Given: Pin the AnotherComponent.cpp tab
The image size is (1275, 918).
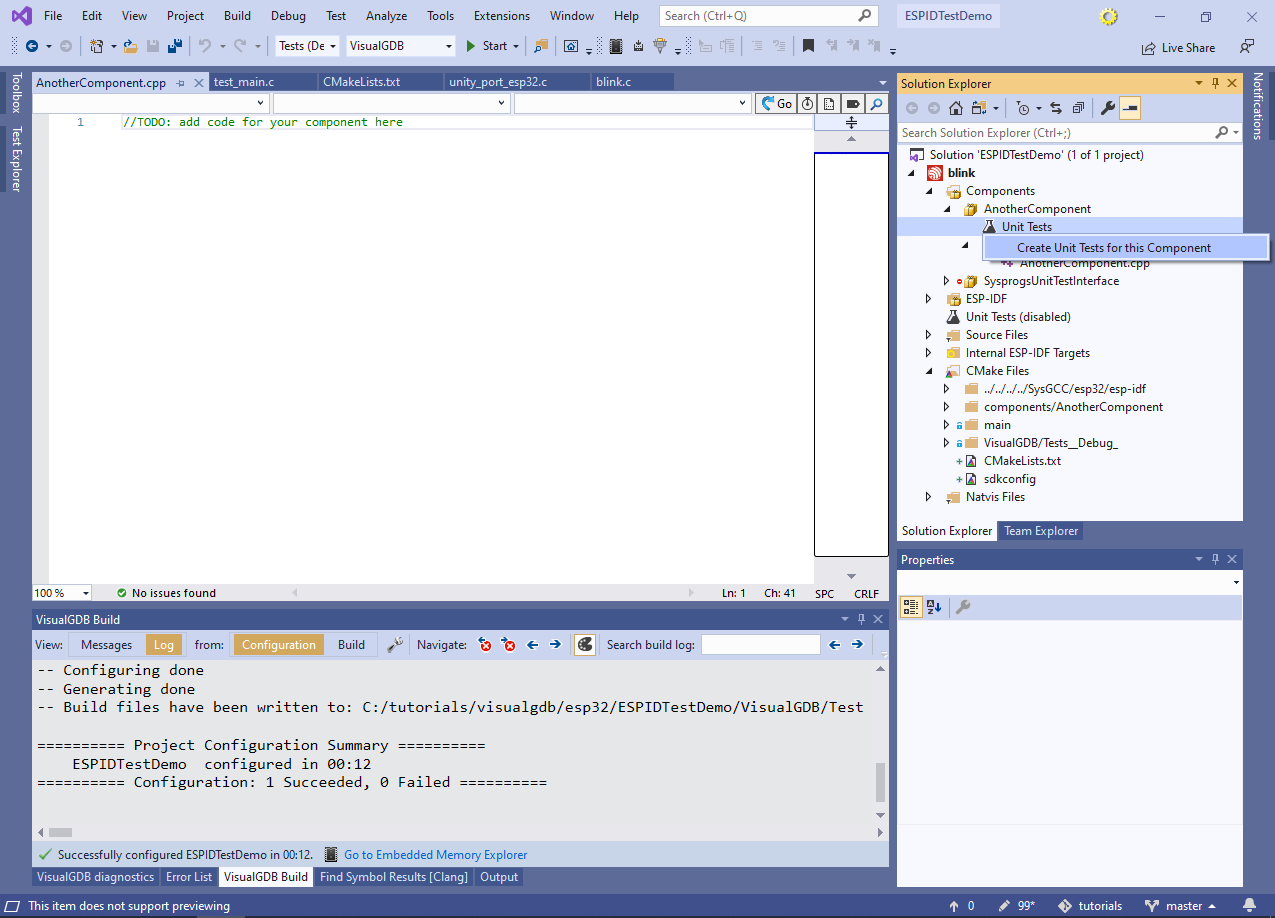Looking at the screenshot, I should point(180,83).
